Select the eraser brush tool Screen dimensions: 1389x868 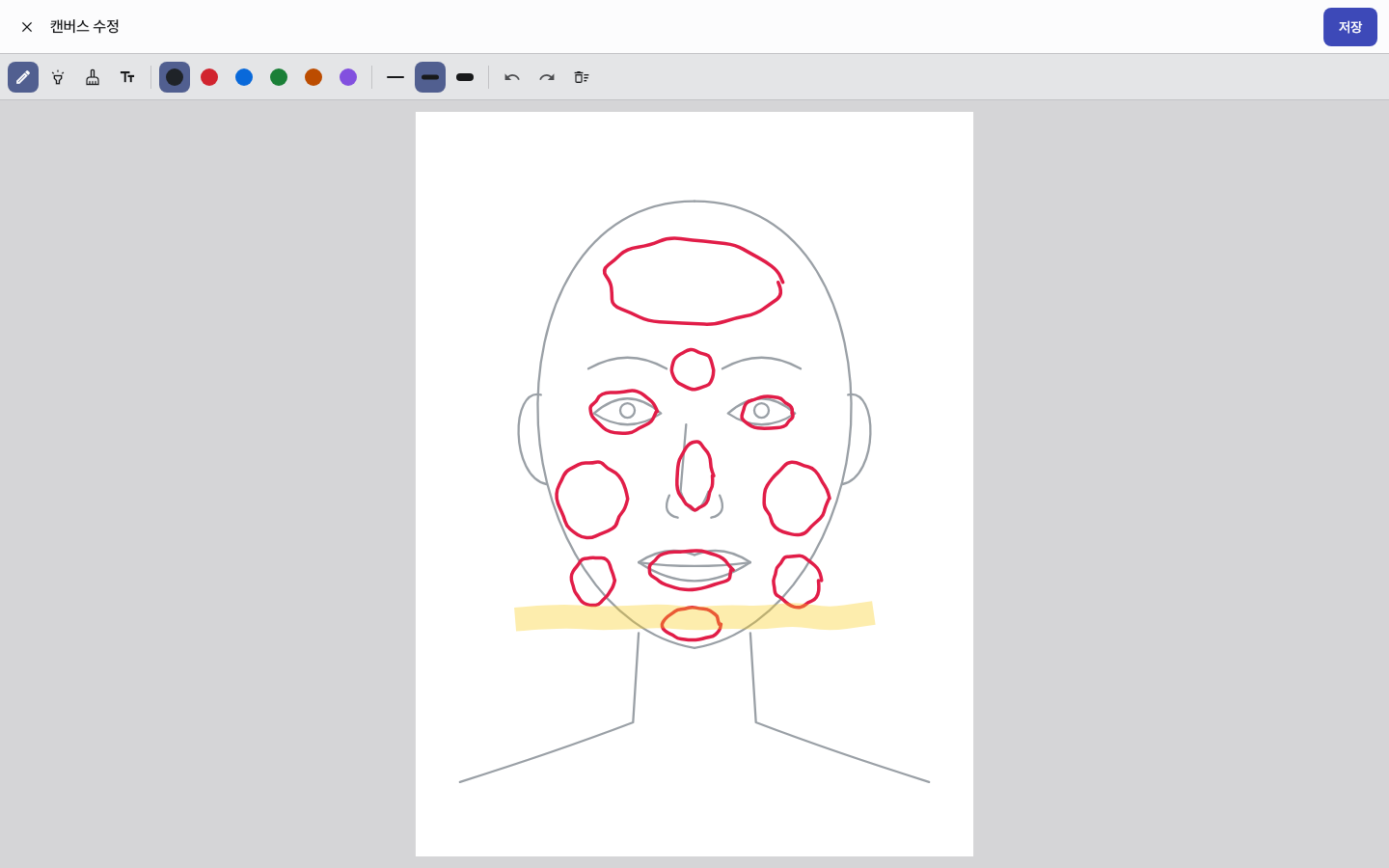[x=93, y=77]
